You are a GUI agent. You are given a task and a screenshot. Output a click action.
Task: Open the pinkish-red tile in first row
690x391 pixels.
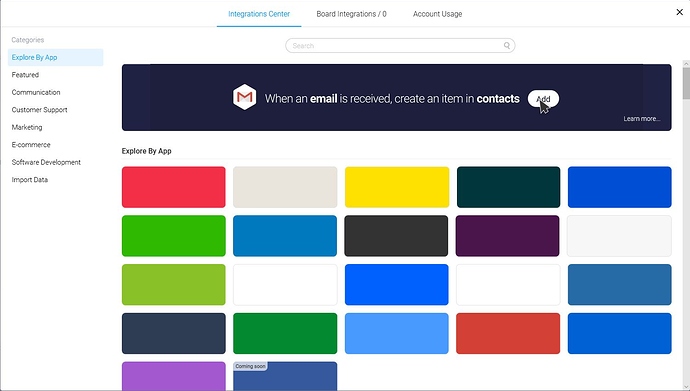click(174, 187)
